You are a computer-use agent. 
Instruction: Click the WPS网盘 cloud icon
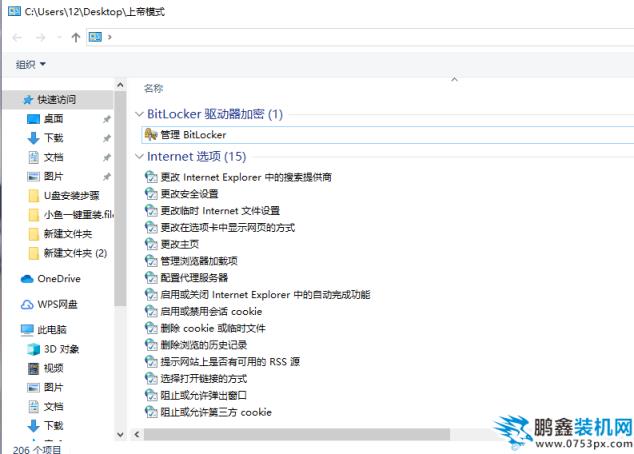click(27, 304)
